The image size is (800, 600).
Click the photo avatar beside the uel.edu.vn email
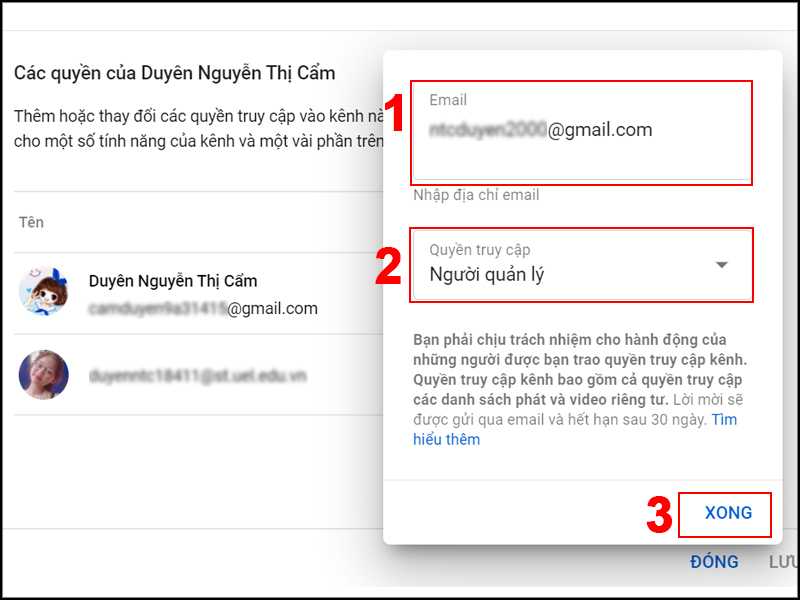44,375
